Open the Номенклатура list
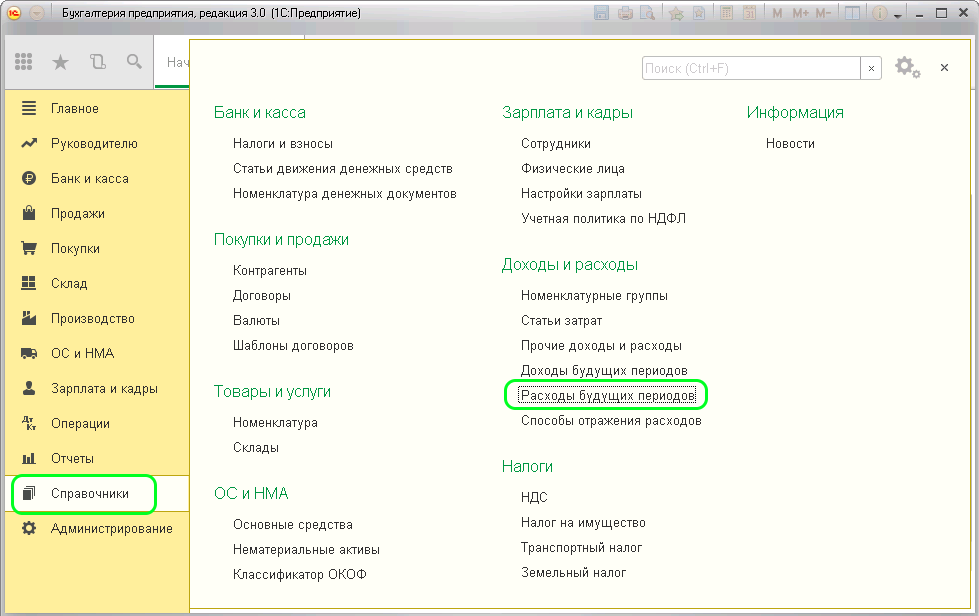The width and height of the screenshot is (979, 616). point(275,423)
